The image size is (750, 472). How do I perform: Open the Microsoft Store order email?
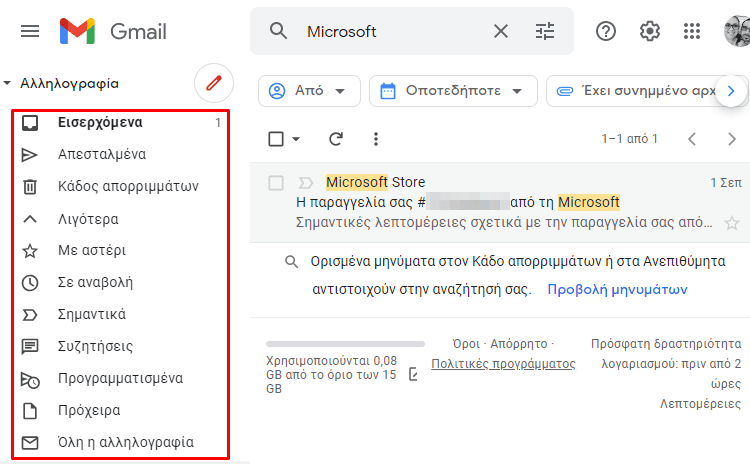pos(500,202)
